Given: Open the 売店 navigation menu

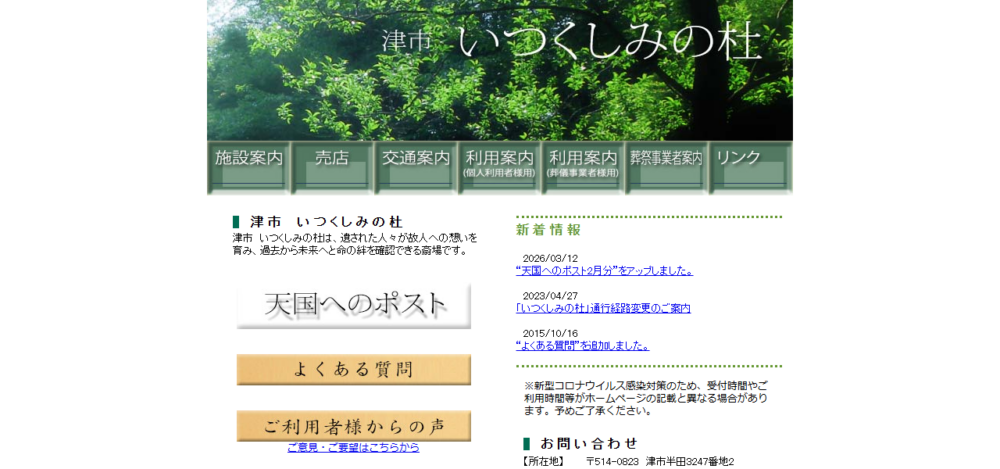Looking at the screenshot, I should tap(332, 167).
